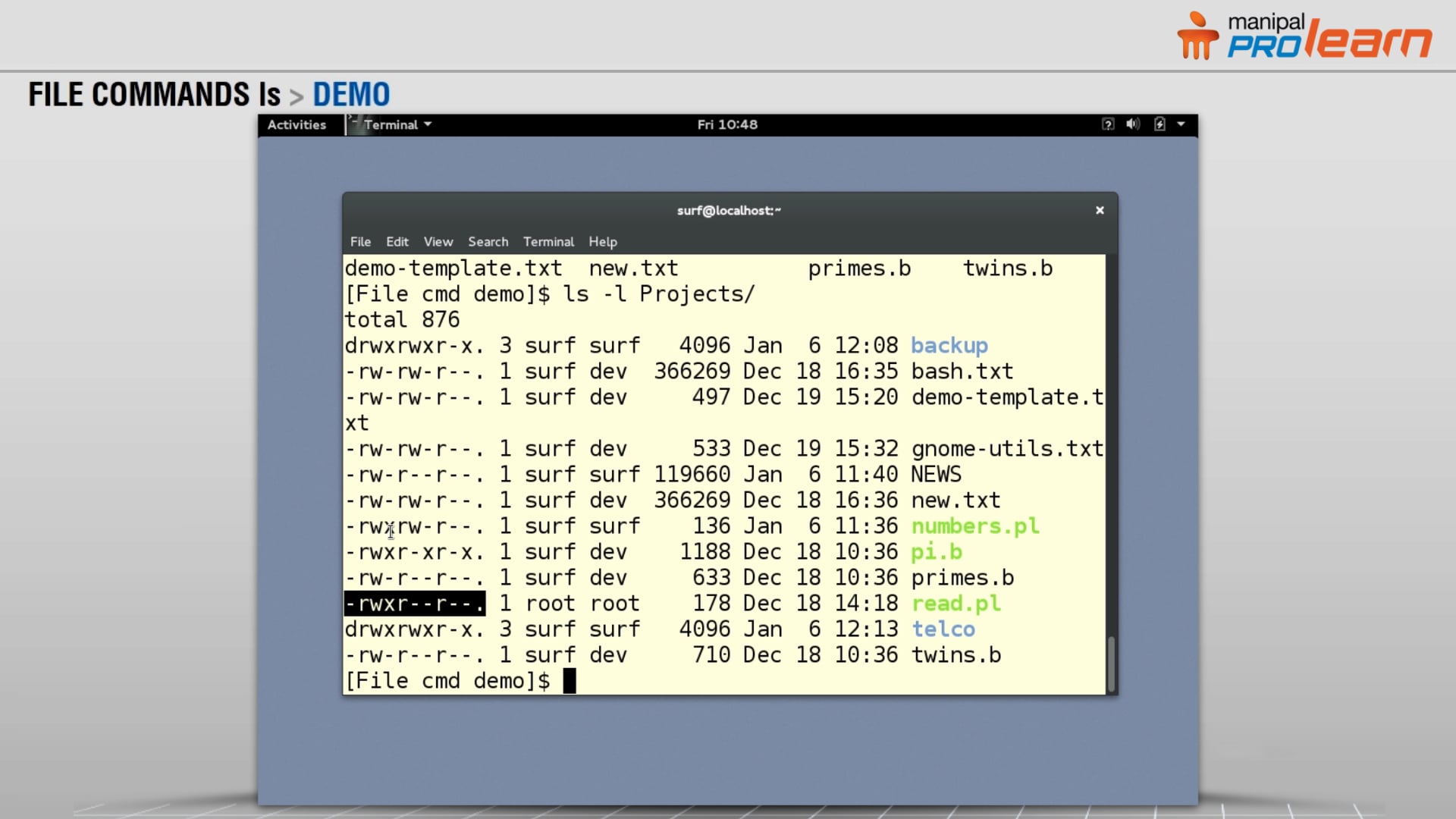This screenshot has height=819, width=1456.
Task: Open Terminal app menu via its dropdown arrow
Action: click(428, 124)
